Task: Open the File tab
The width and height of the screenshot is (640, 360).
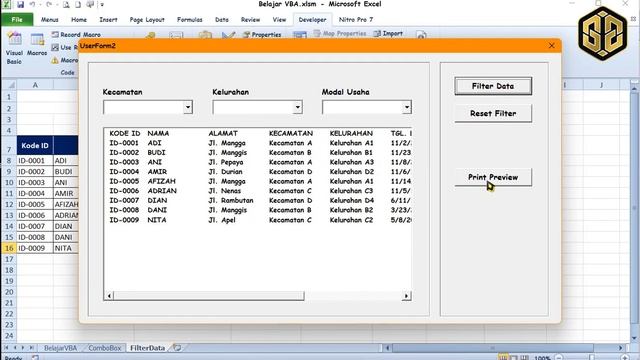Action: pos(17,19)
